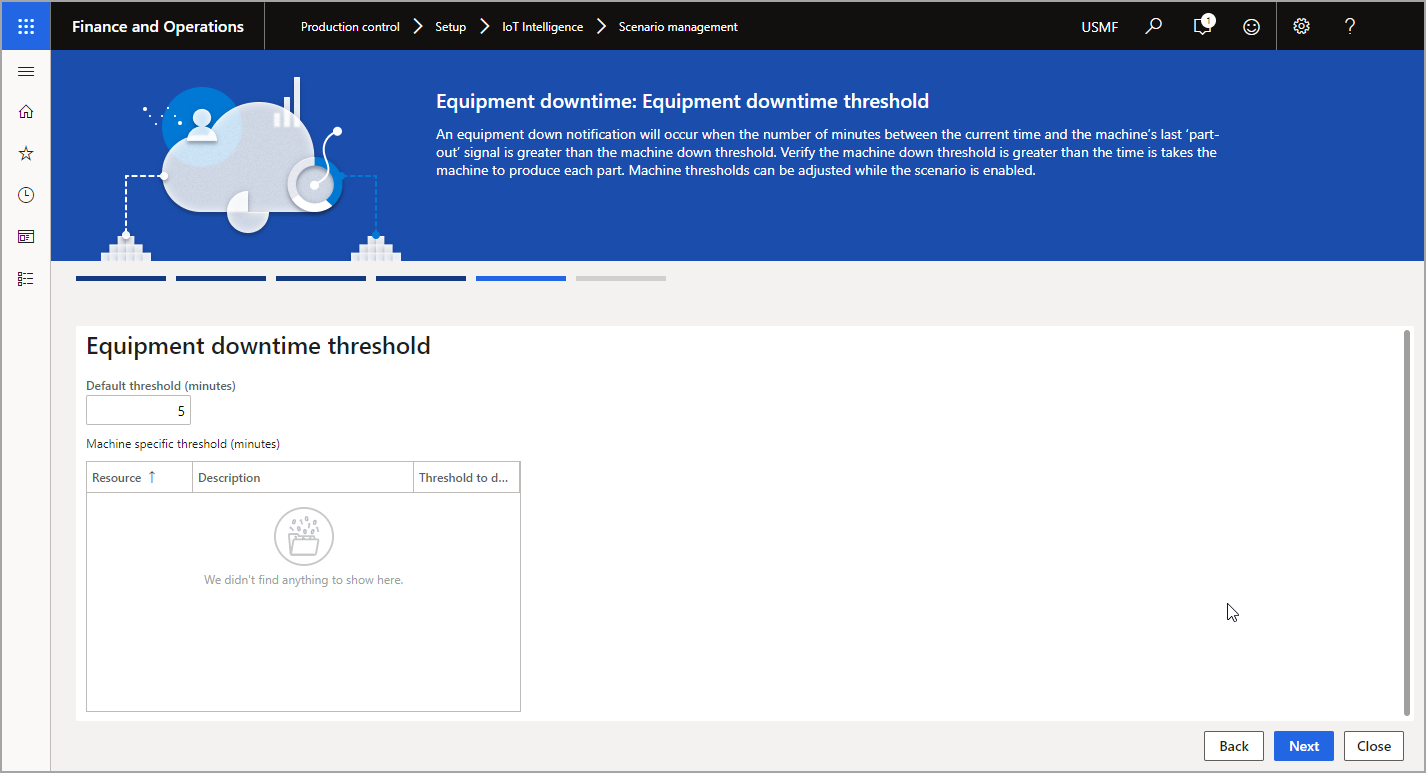Image resolution: width=1426 pixels, height=773 pixels.
Task: Open Workspaces icon in sidebar
Action: pyautogui.click(x=26, y=237)
